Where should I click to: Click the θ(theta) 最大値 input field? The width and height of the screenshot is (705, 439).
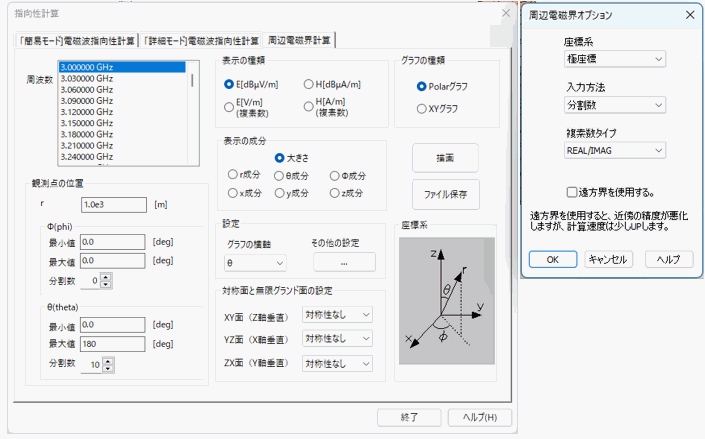[x=114, y=343]
